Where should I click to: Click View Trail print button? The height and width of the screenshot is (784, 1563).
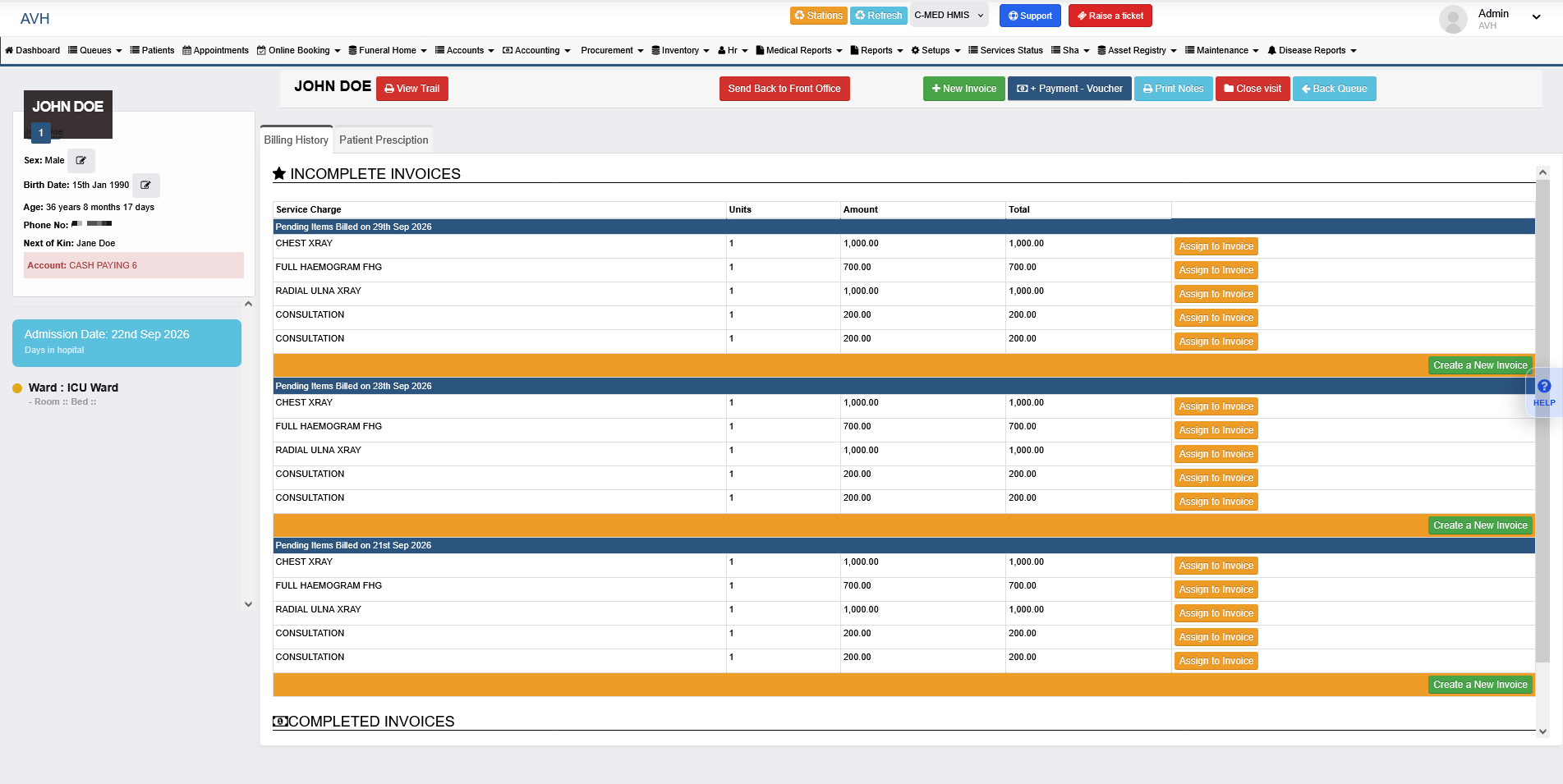pyautogui.click(x=412, y=89)
